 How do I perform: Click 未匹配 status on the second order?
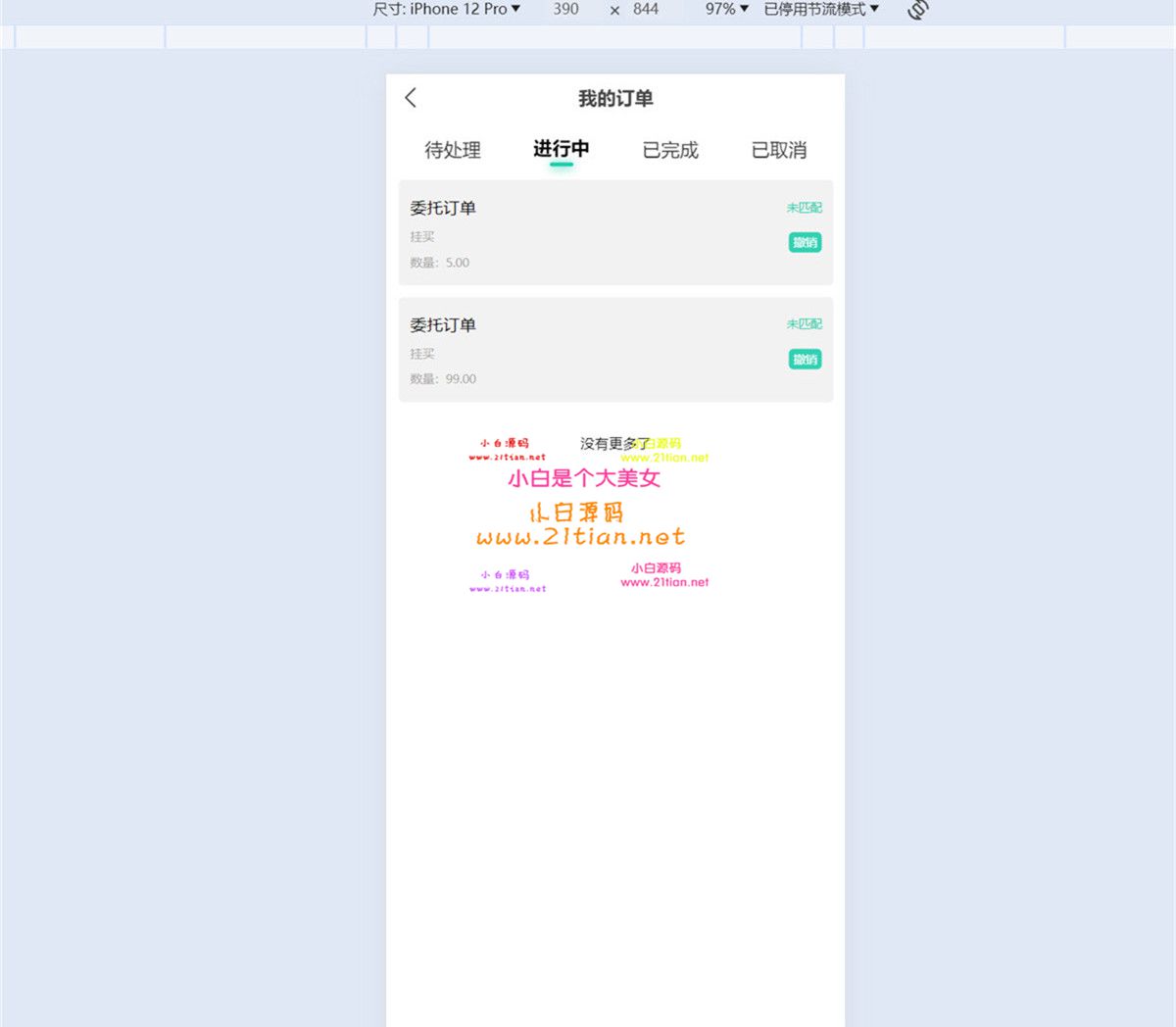tap(804, 324)
